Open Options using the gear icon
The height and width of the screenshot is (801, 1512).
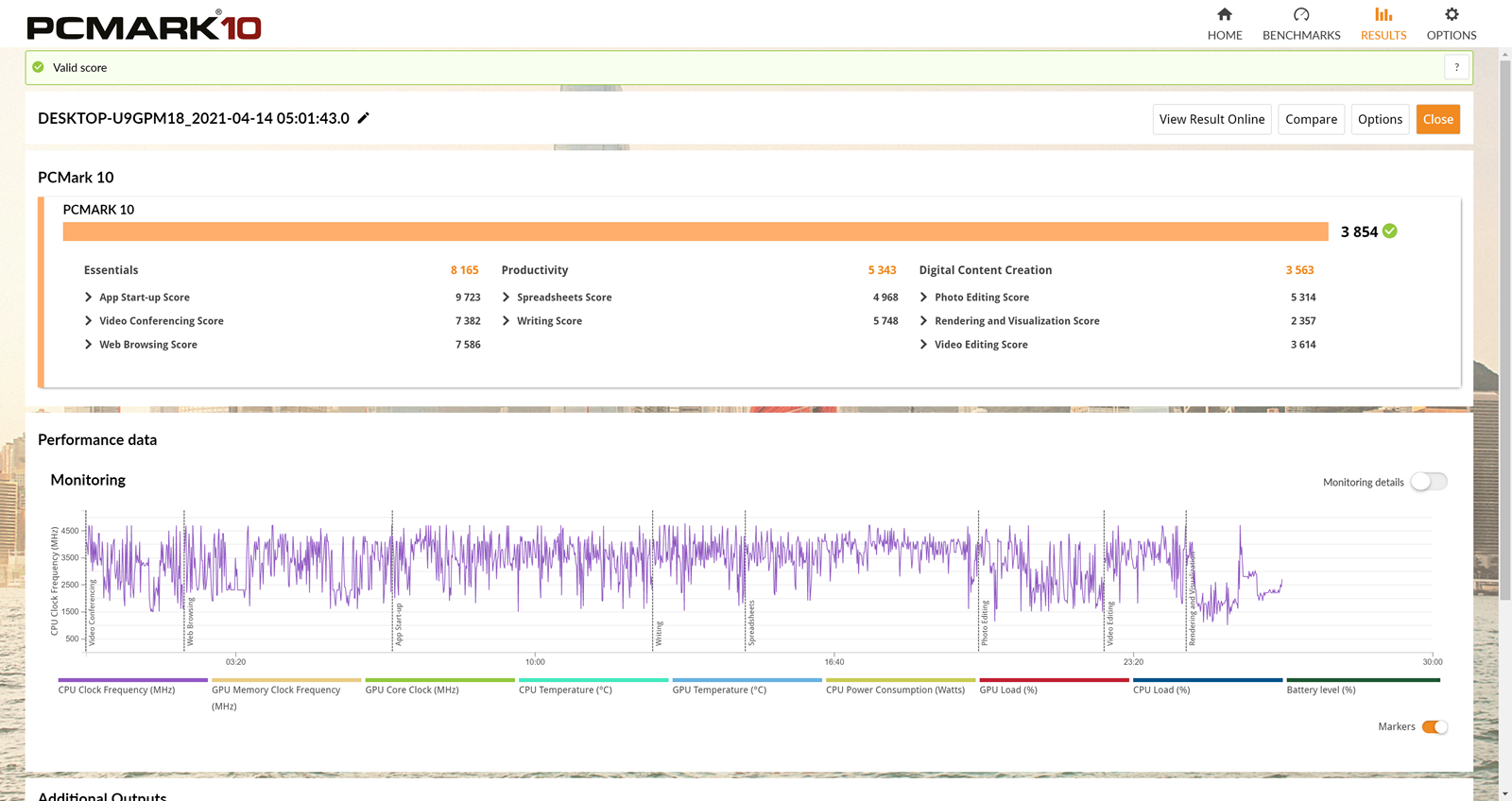[x=1452, y=14]
